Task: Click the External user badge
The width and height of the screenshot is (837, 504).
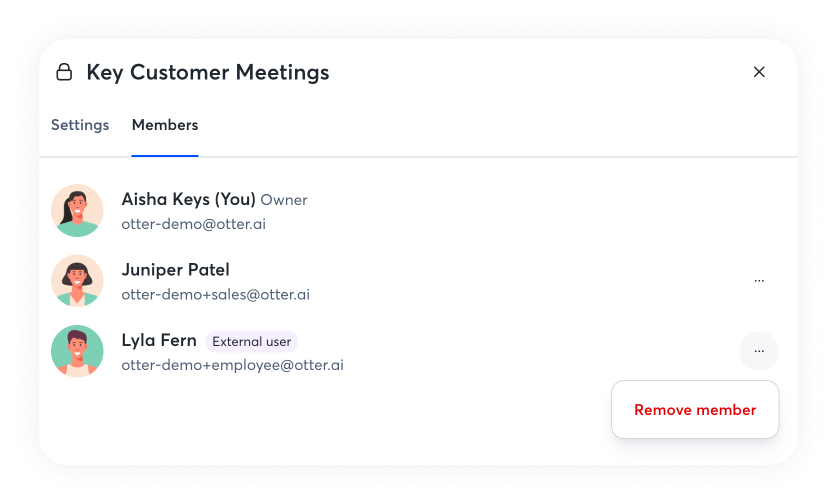Action: [x=252, y=341]
